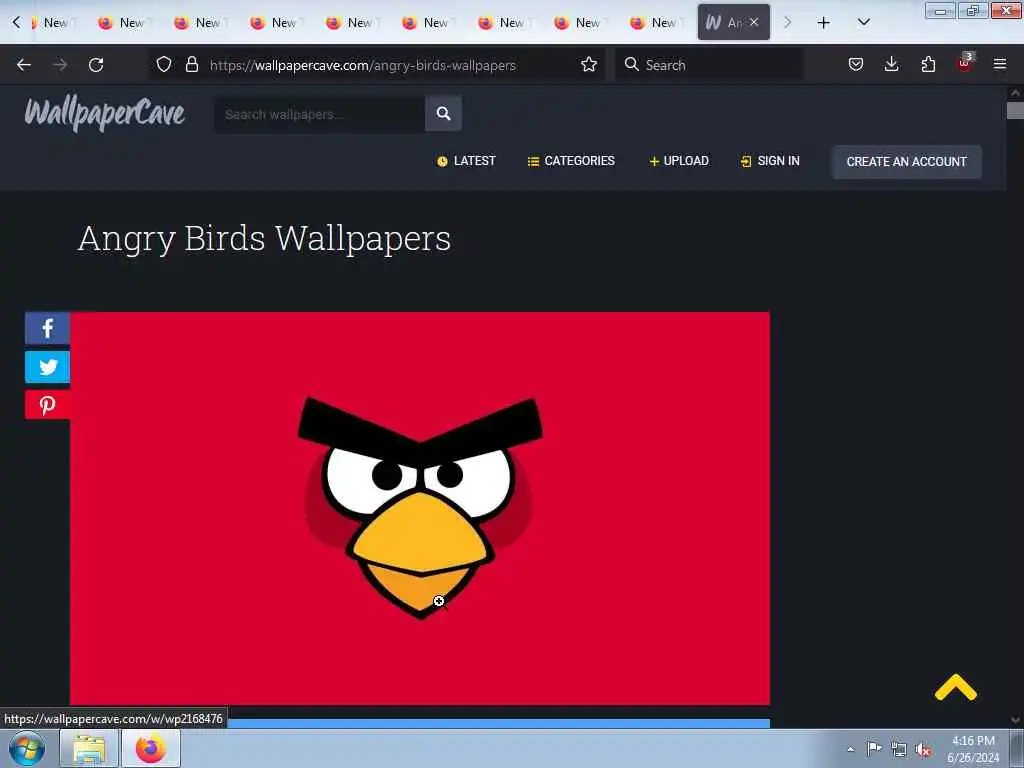Open the tracking protection shield icon
Screen dimensions: 1024x768
point(164,64)
